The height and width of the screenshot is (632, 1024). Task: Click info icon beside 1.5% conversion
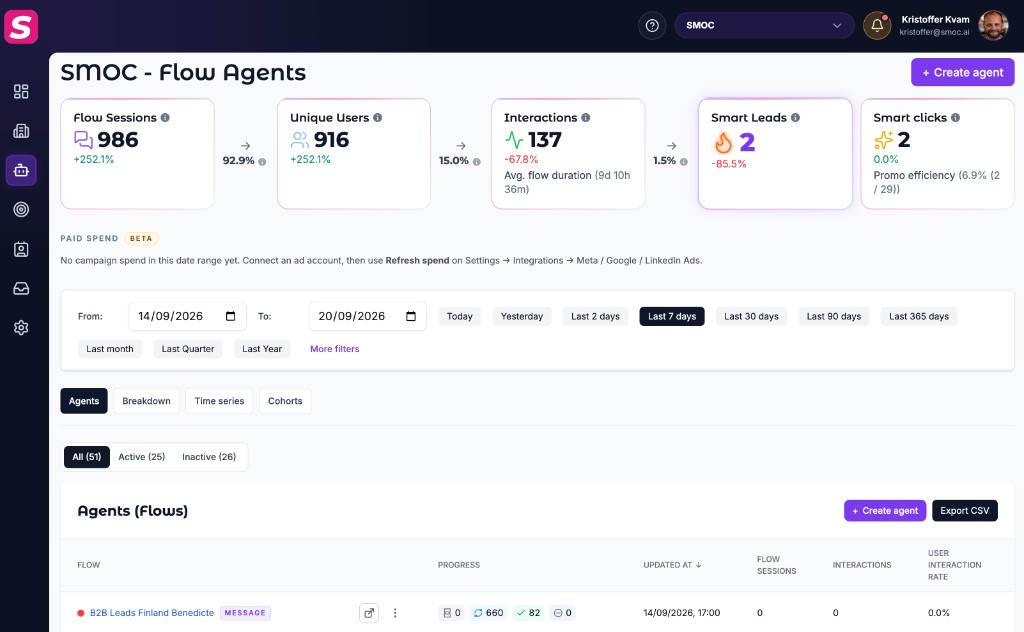(x=684, y=162)
